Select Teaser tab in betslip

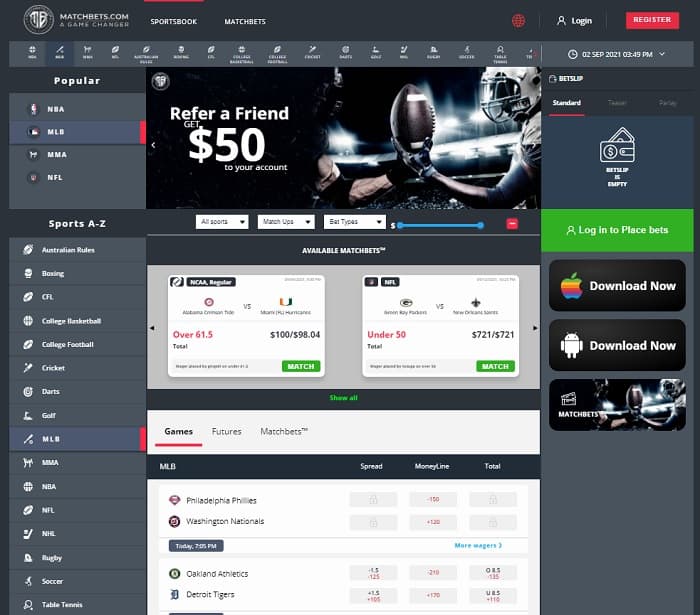click(617, 103)
